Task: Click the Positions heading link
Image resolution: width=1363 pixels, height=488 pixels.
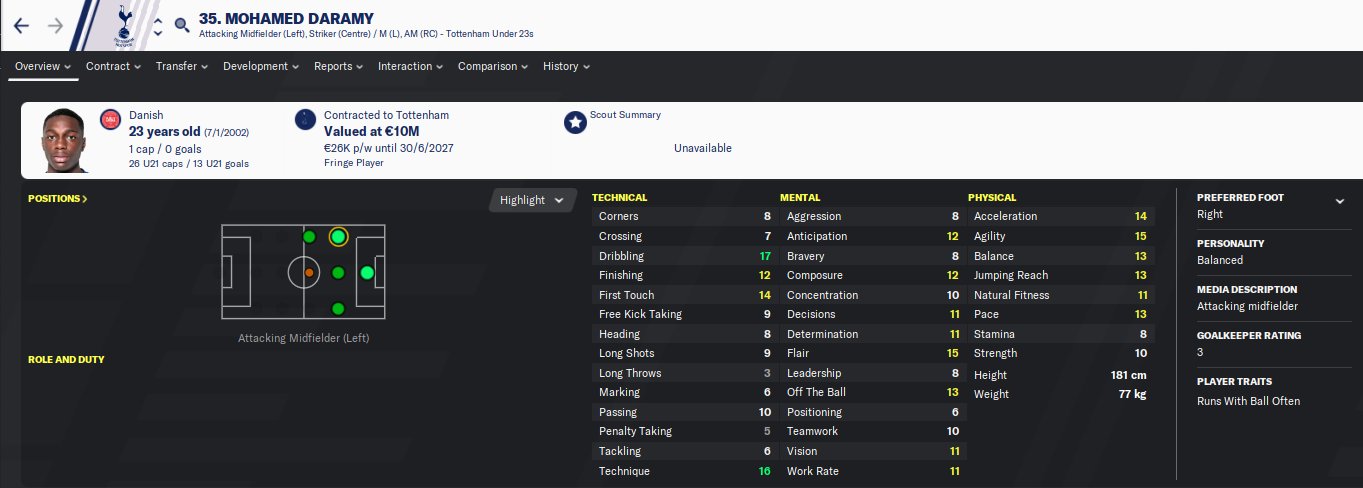Action: 58,199
